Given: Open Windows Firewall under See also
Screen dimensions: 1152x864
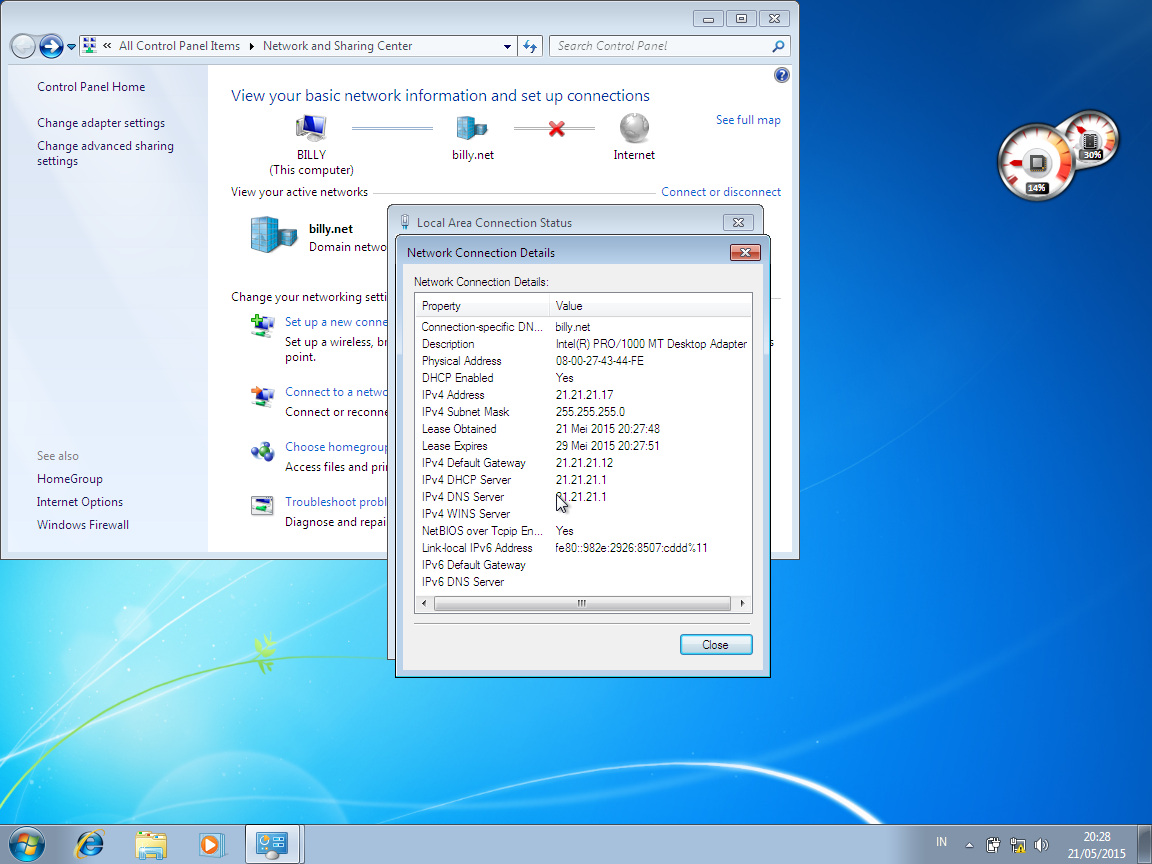Looking at the screenshot, I should (x=83, y=525).
